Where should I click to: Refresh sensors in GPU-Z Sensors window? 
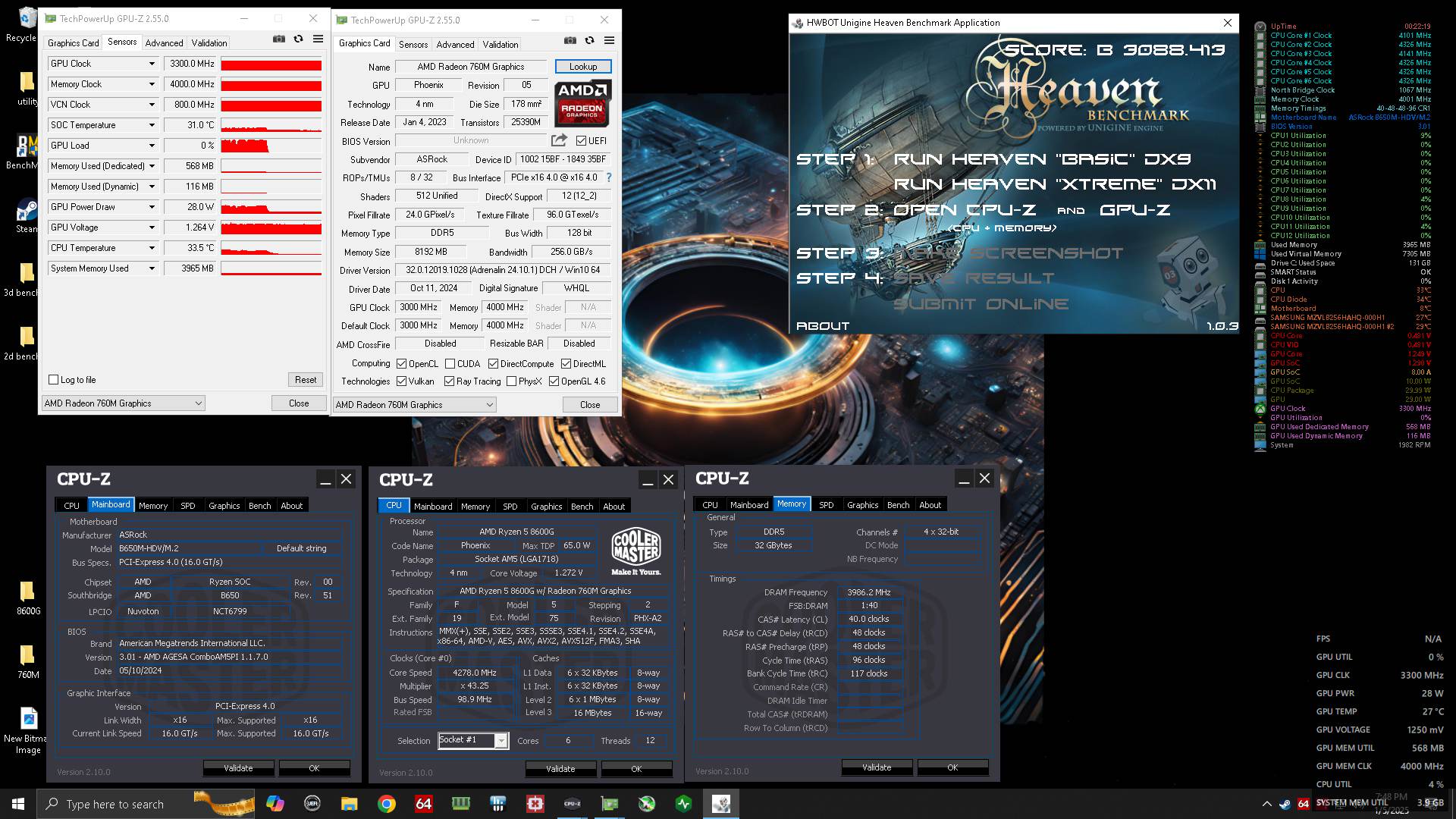[x=299, y=39]
